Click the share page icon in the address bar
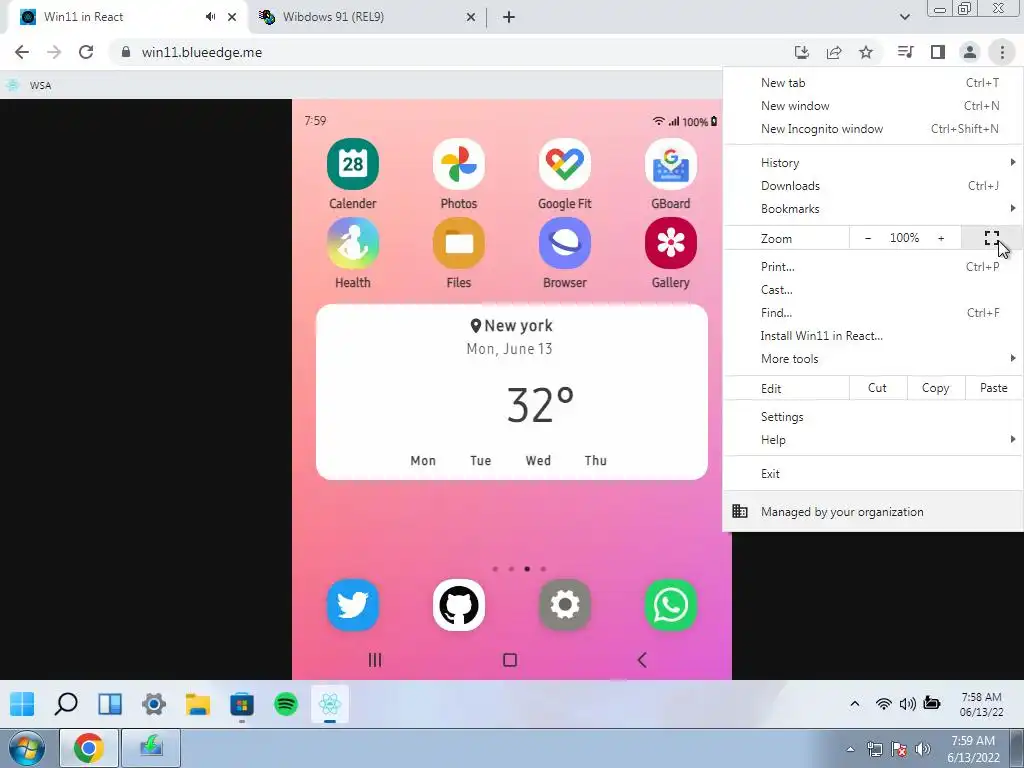This screenshot has height=768, width=1024. pyautogui.click(x=834, y=52)
